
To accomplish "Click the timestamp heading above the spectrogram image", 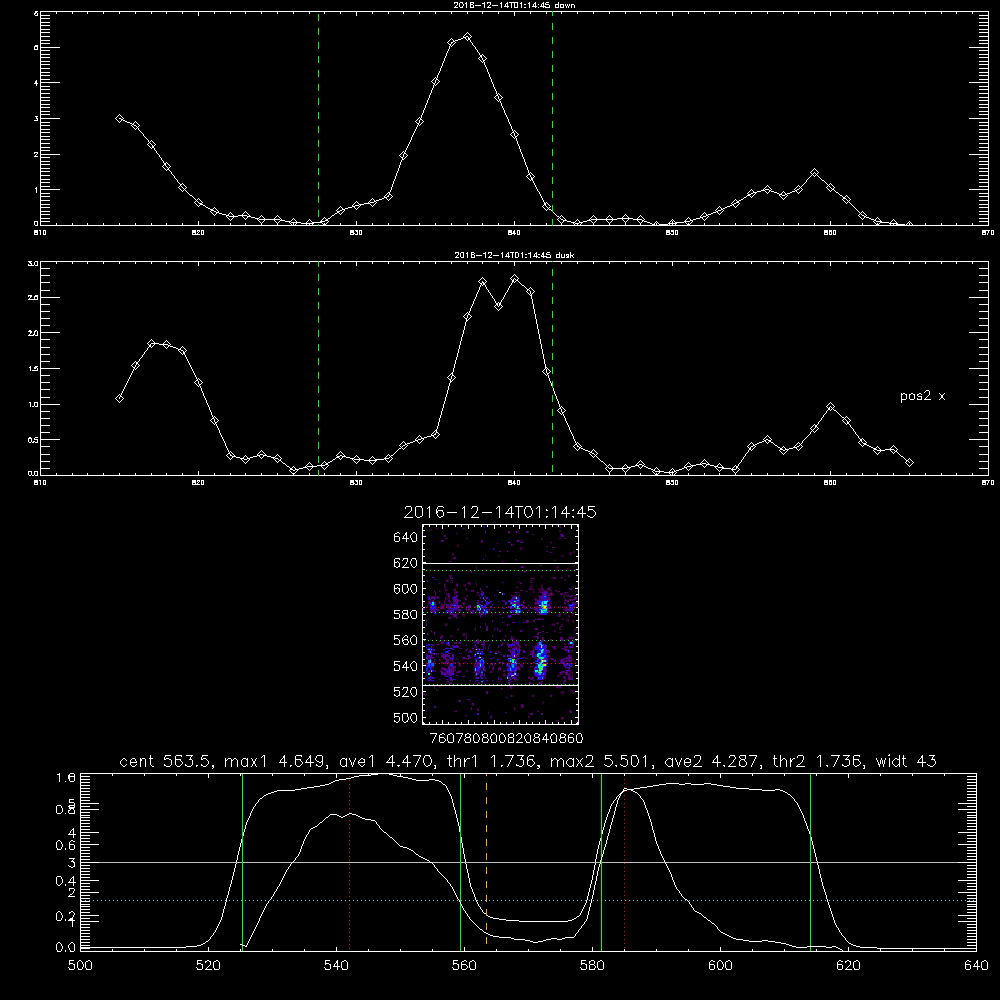I will [x=500, y=512].
